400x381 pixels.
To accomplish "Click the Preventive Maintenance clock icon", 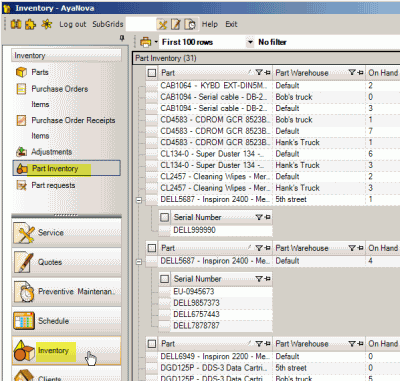I will [24, 292].
